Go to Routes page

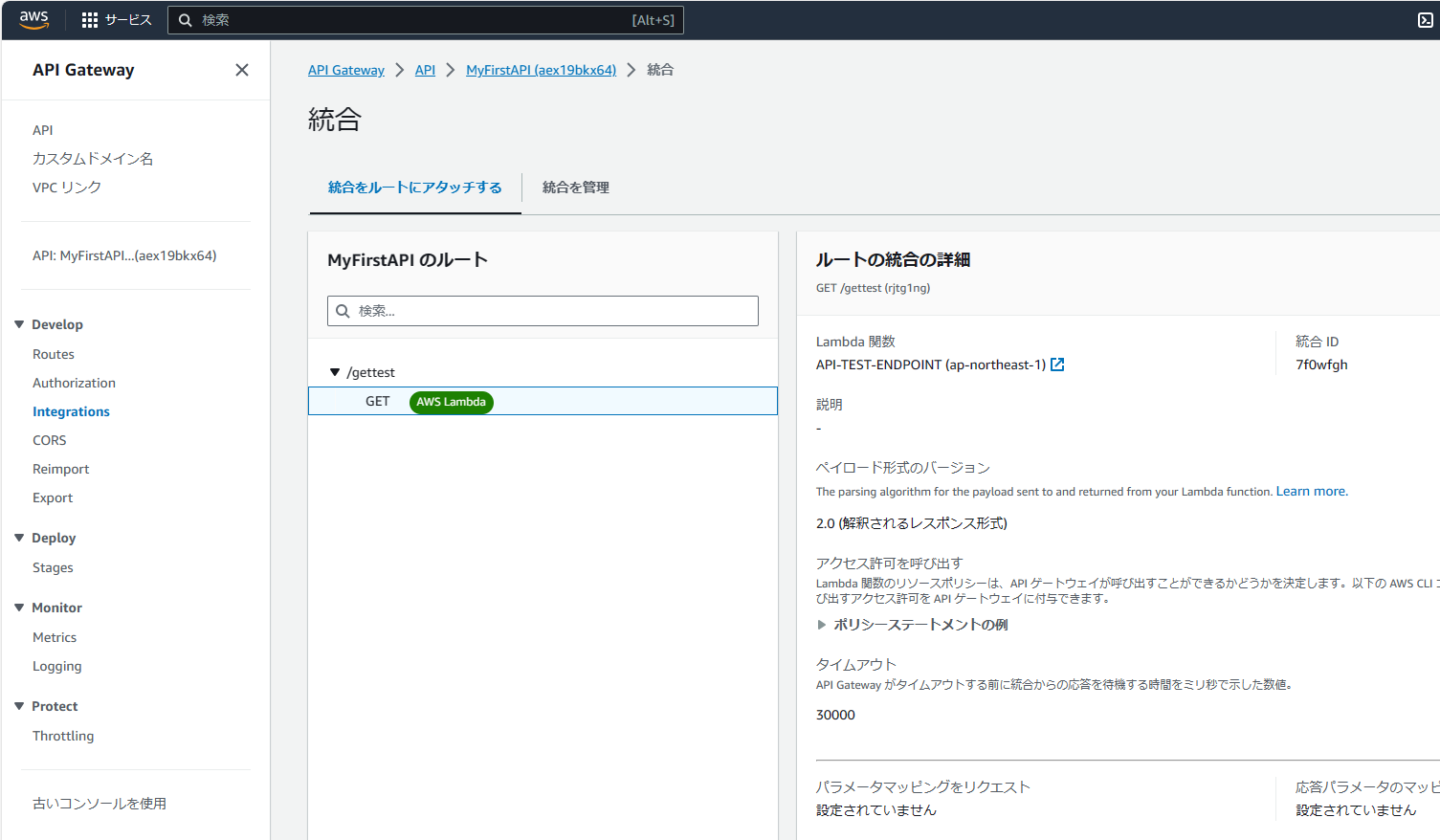(x=54, y=354)
